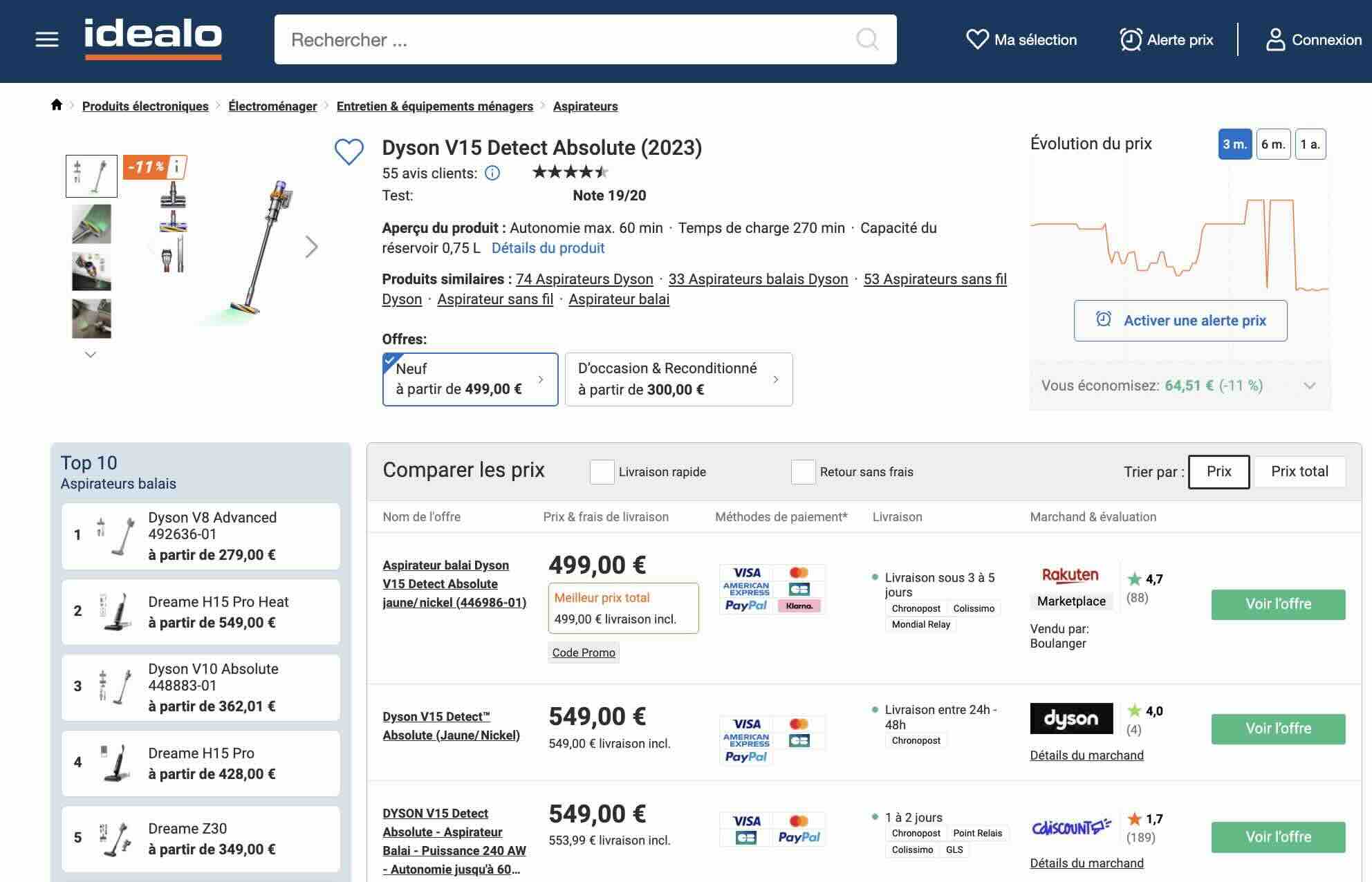Open Alerte prix in header

(x=1167, y=39)
